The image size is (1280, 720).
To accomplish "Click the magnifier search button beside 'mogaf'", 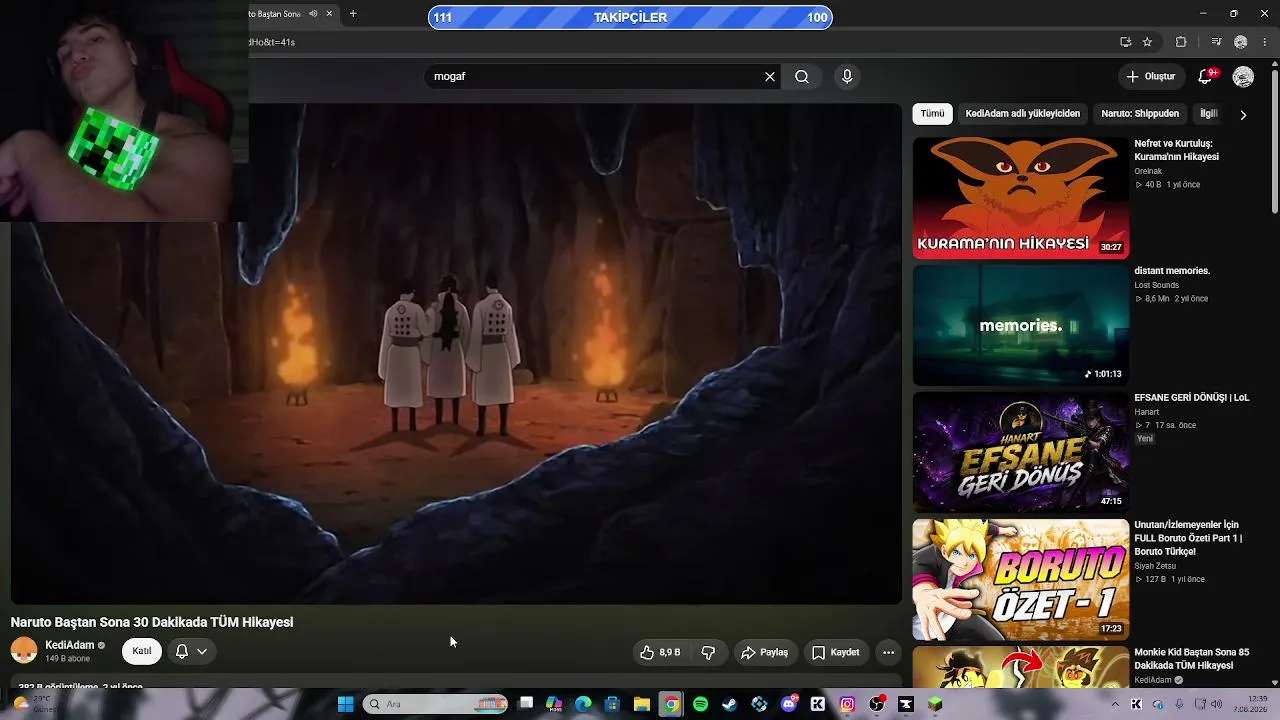I will 802,77.
